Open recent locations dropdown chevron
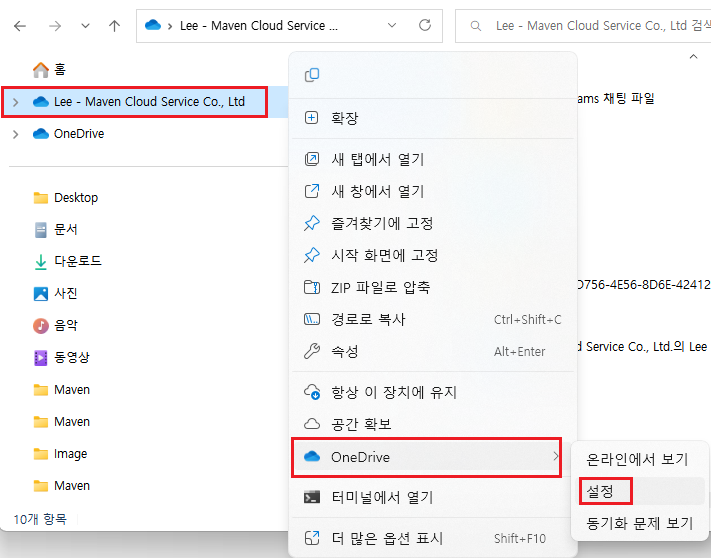The image size is (711, 558). point(85,26)
